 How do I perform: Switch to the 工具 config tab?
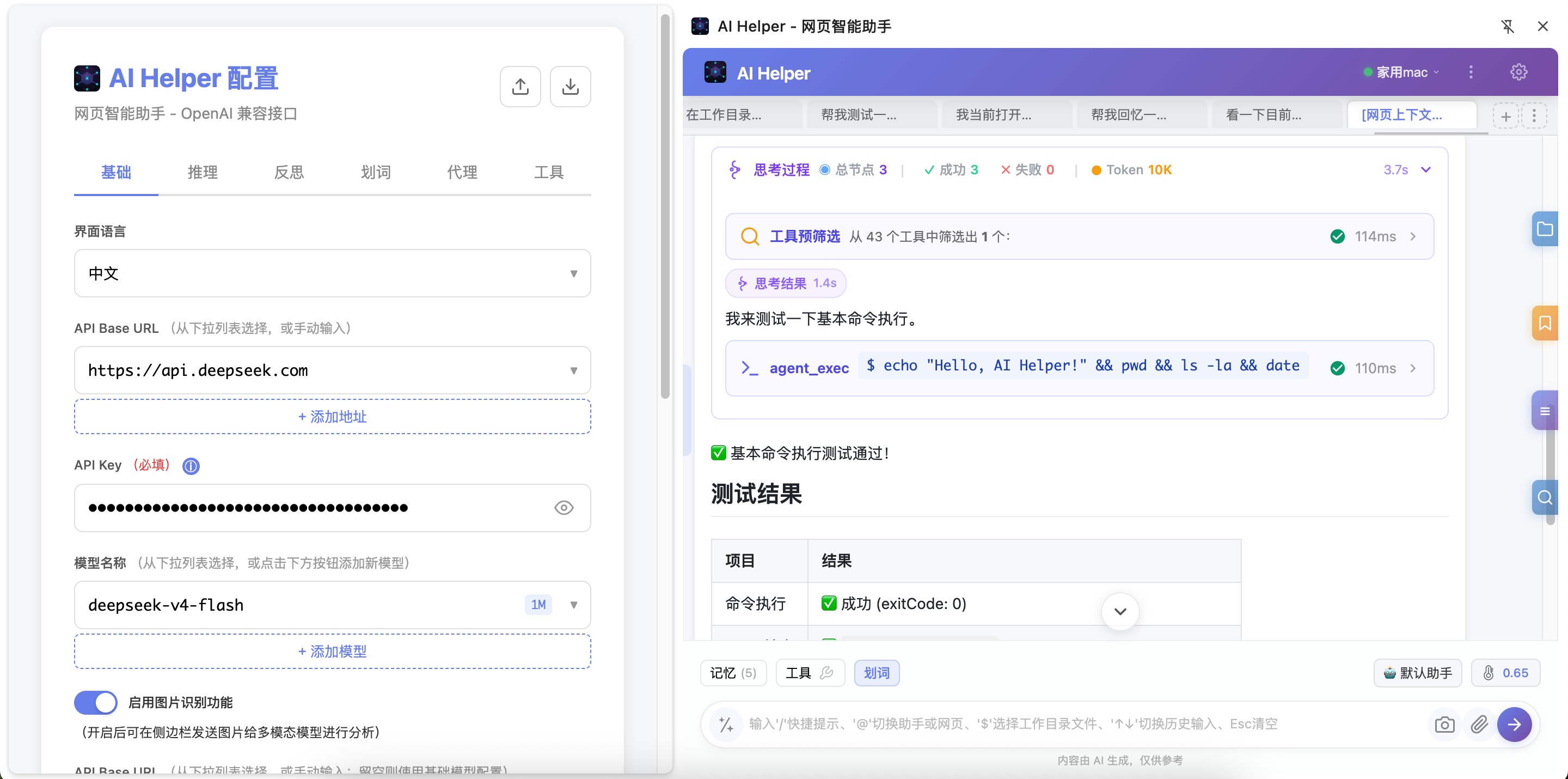click(548, 172)
